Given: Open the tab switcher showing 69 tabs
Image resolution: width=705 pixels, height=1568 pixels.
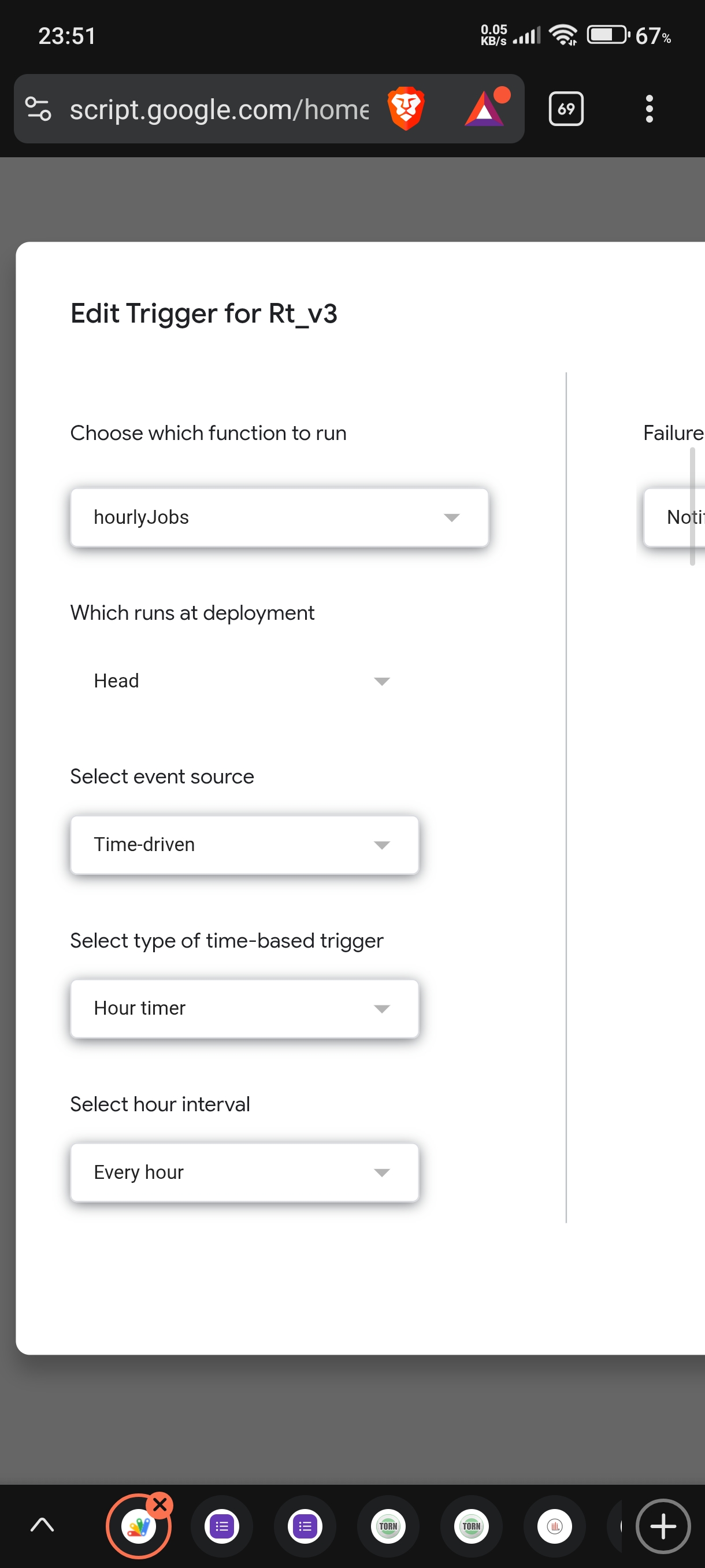Looking at the screenshot, I should pos(566,109).
